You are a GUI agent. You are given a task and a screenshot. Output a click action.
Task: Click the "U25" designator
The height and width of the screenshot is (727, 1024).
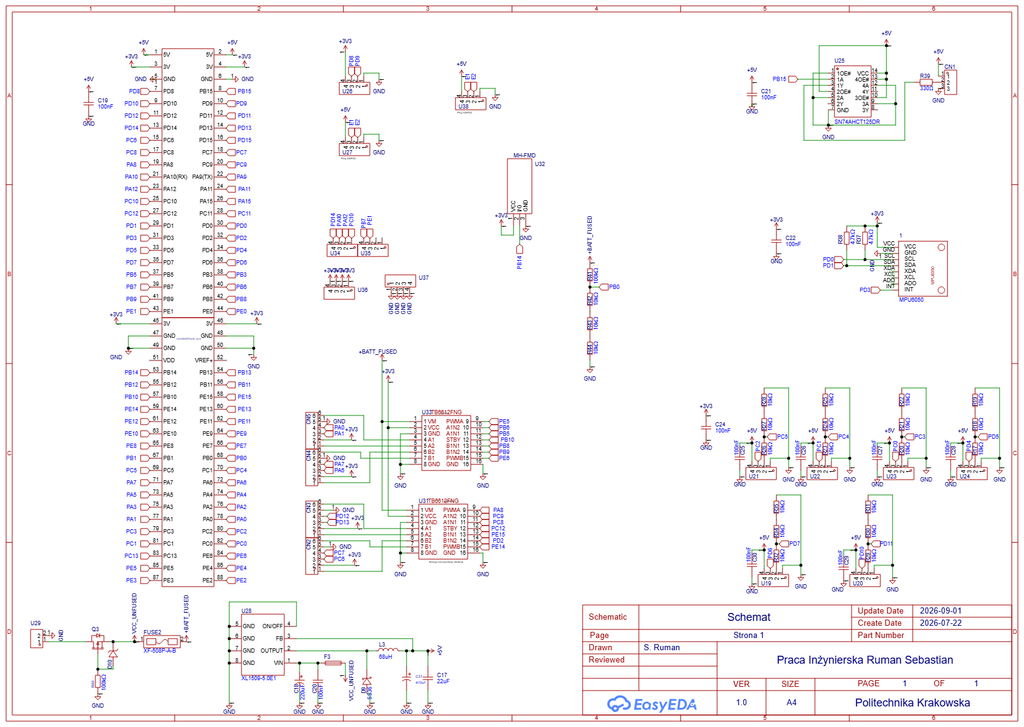(839, 61)
